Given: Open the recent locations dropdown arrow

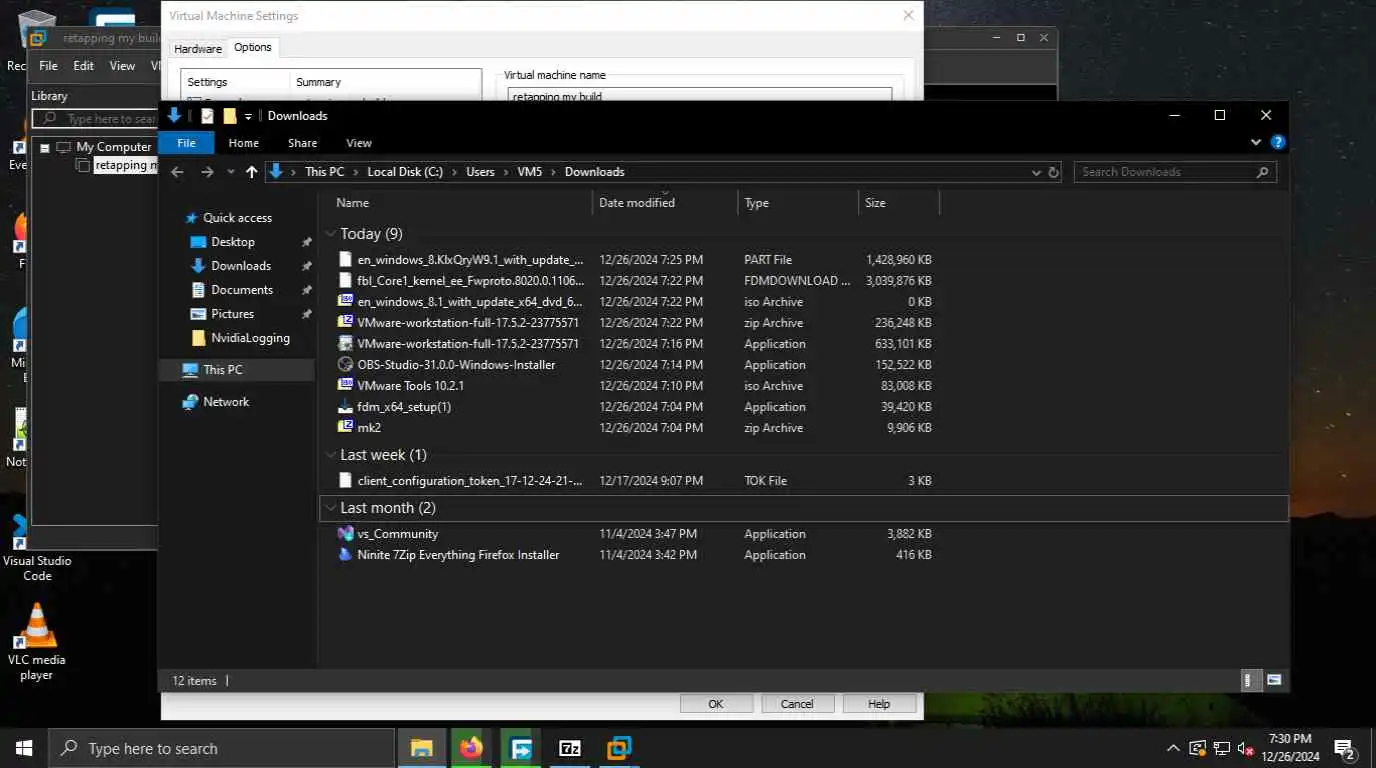Looking at the screenshot, I should click(230, 172).
